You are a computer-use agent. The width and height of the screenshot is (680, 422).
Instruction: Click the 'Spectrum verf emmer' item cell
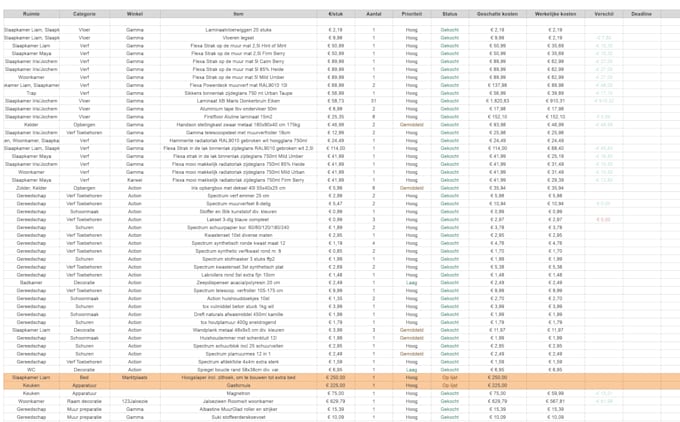coord(238,196)
